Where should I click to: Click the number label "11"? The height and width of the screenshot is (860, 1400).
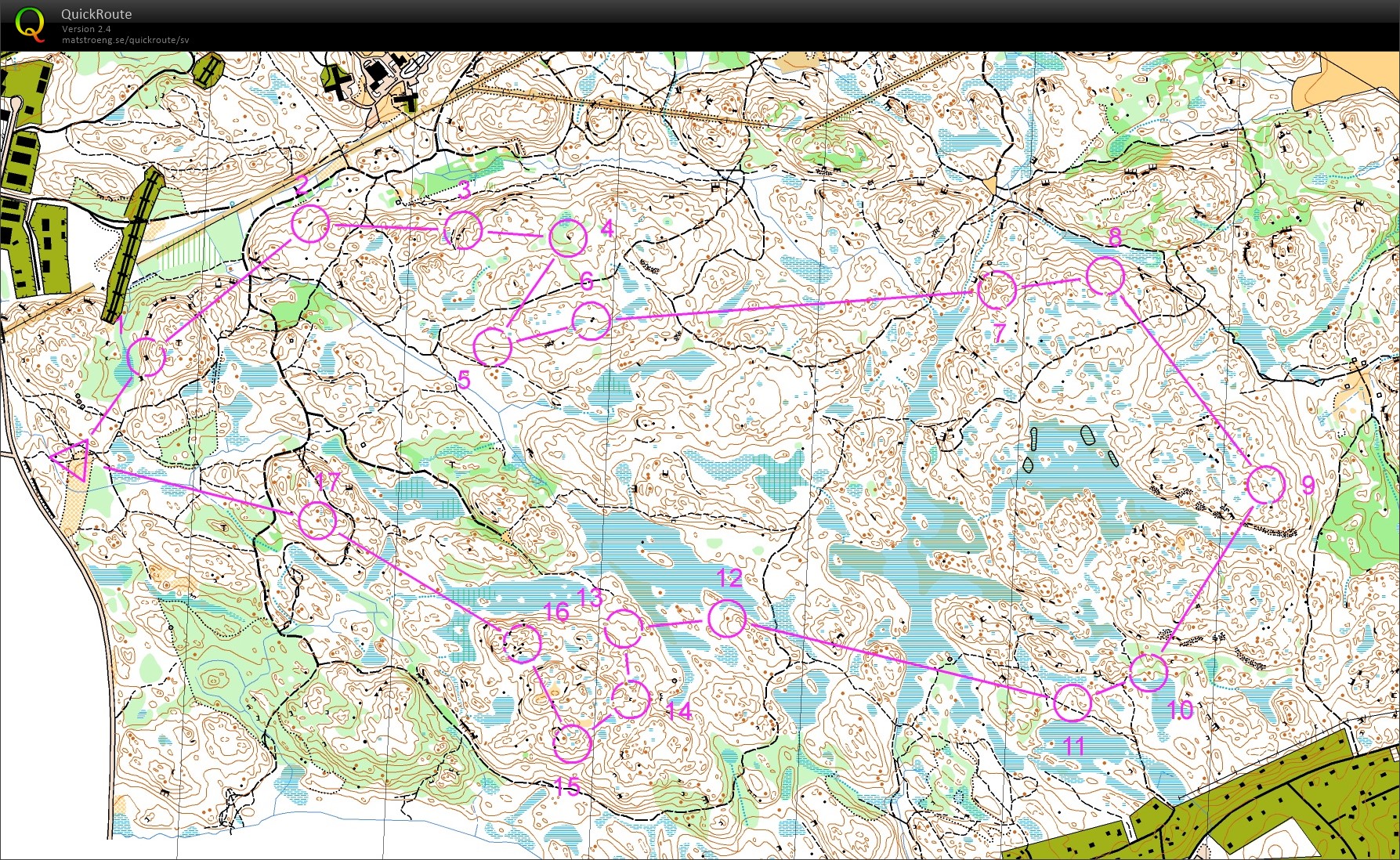click(1074, 746)
